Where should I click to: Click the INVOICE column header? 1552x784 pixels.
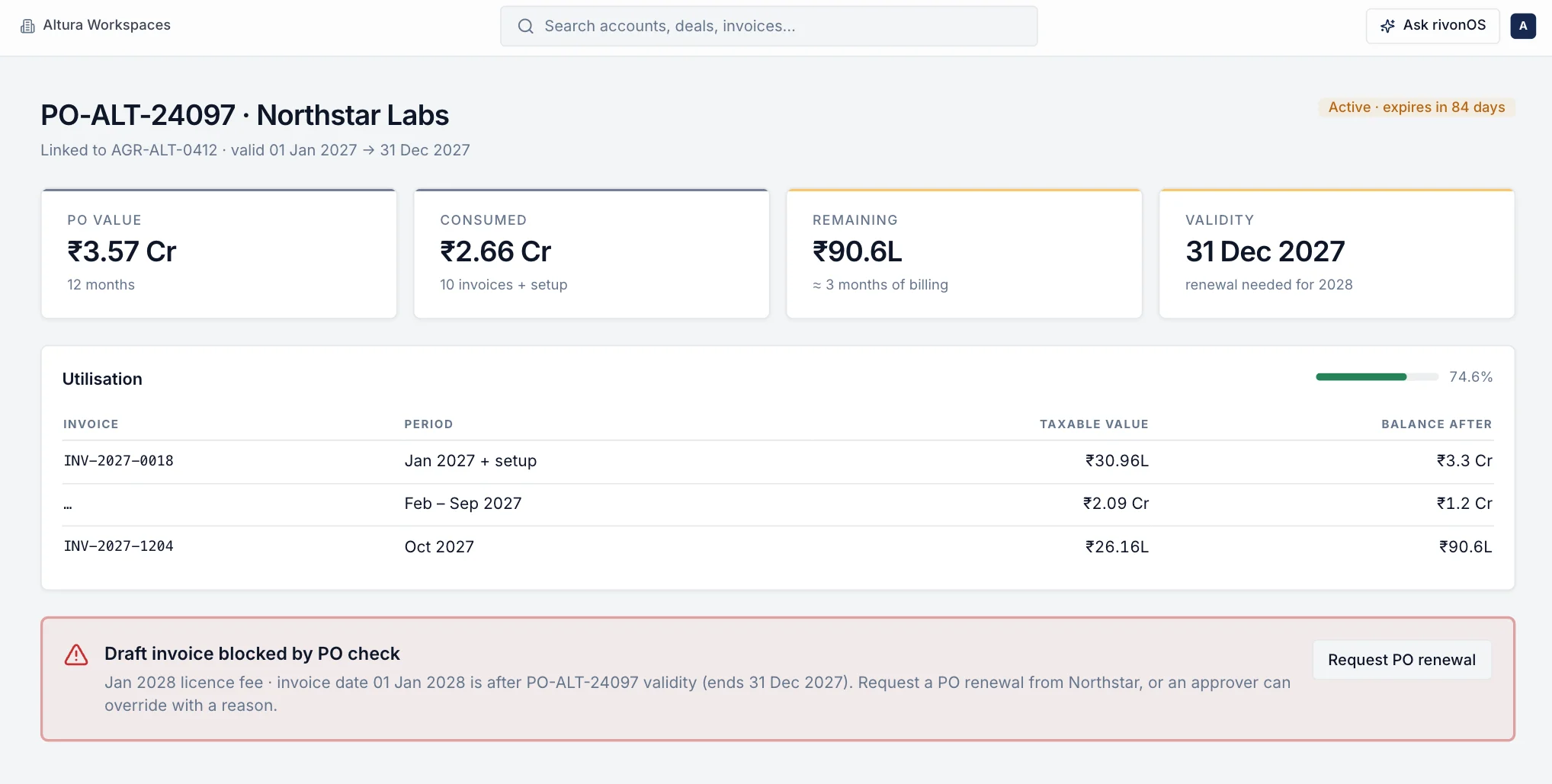pos(91,424)
